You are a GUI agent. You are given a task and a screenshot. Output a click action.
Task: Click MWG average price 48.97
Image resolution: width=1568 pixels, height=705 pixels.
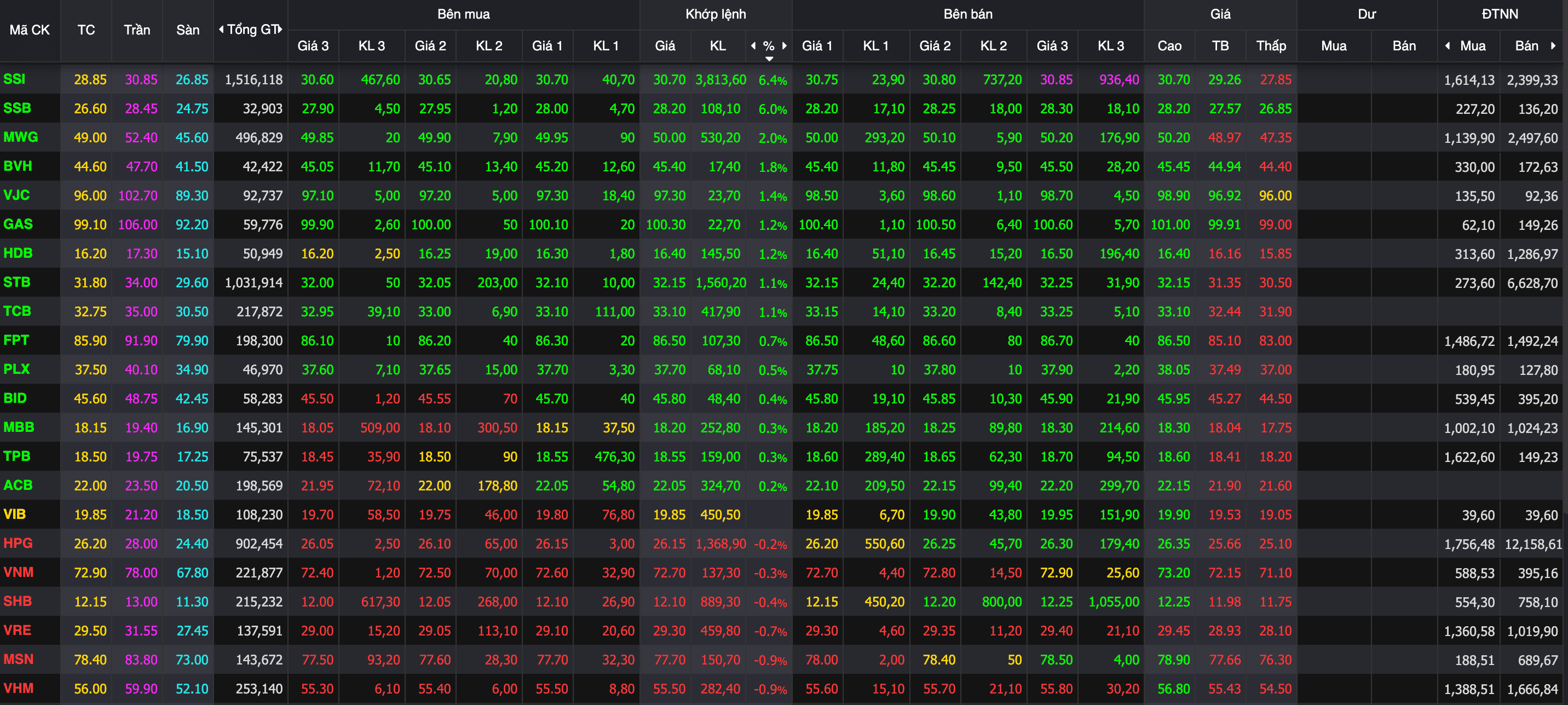point(1225,137)
